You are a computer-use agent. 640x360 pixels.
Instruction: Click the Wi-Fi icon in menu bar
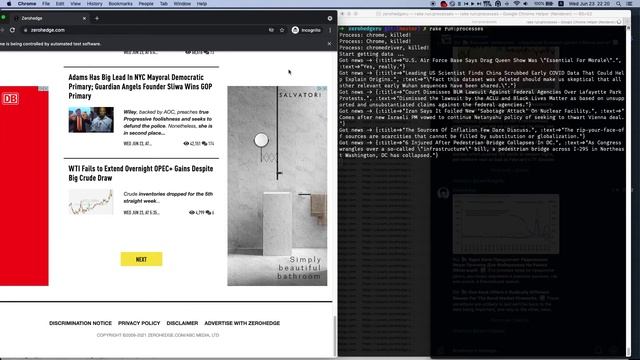(516, 4)
